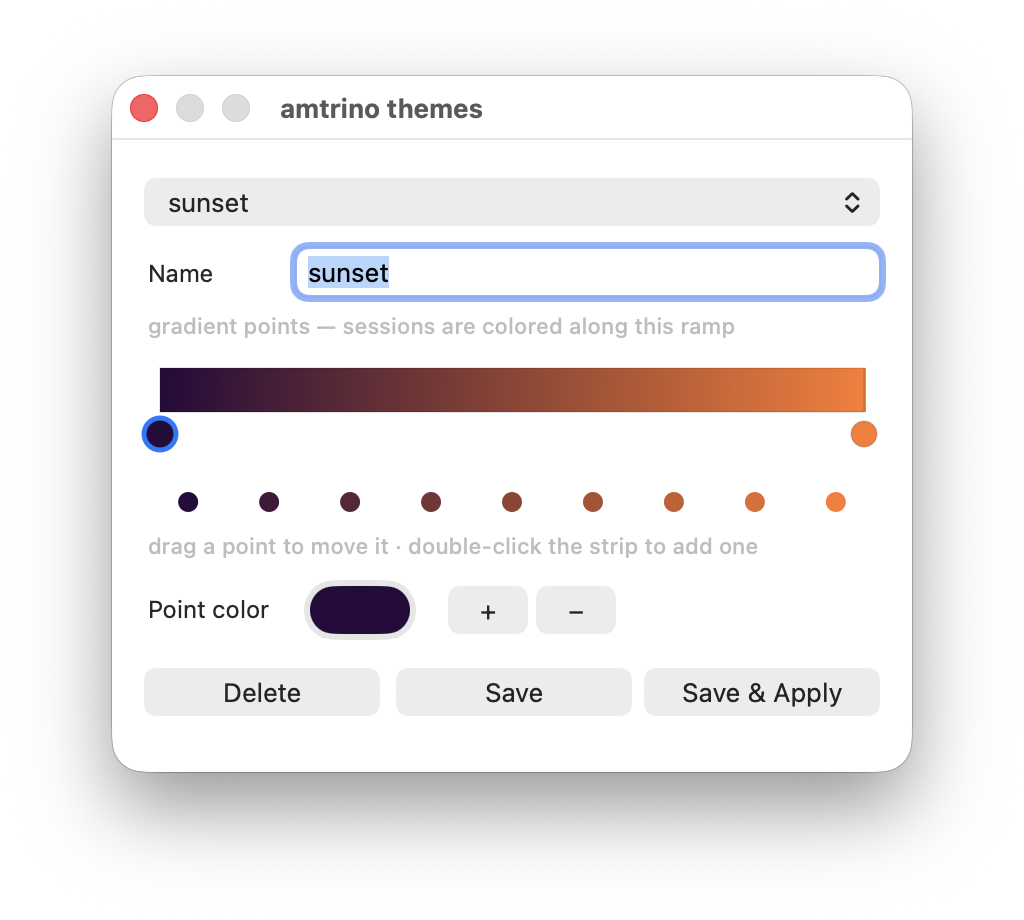The width and height of the screenshot is (1024, 920).
Task: Click Save & Apply button
Action: (761, 692)
